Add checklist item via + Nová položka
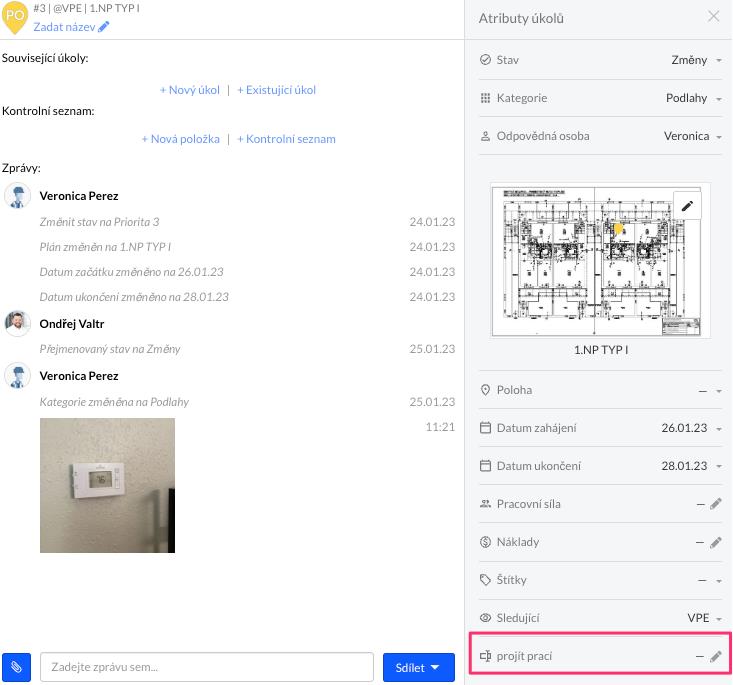 [x=180, y=139]
